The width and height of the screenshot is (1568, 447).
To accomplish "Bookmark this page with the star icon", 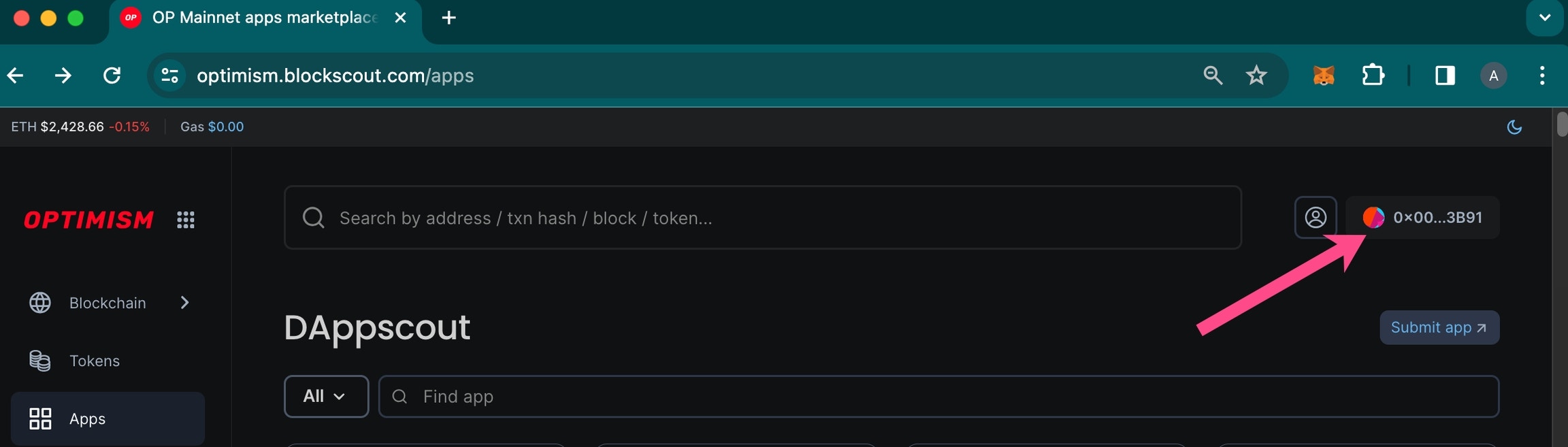I will tap(1256, 75).
